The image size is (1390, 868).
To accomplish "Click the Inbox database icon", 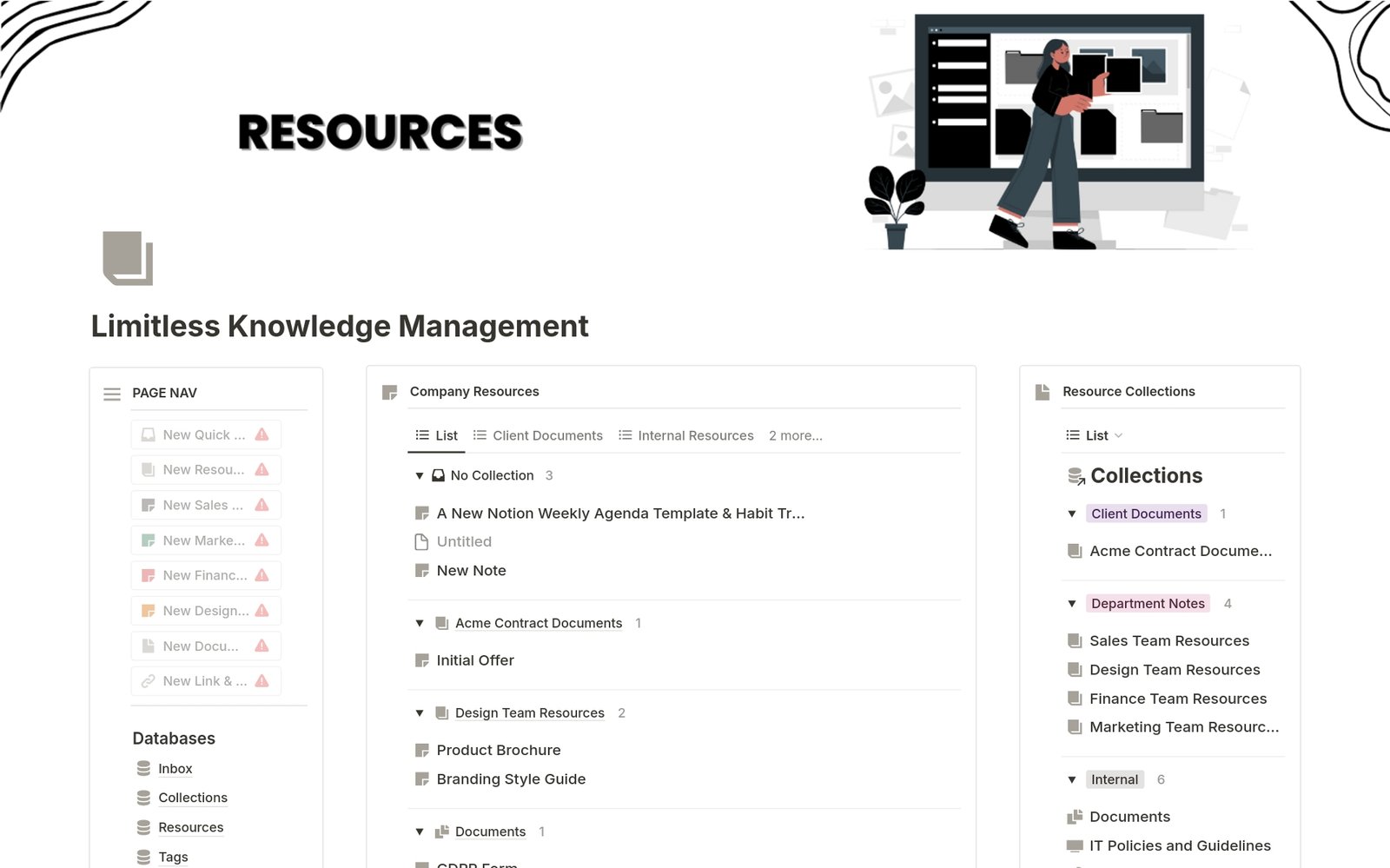I will (142, 768).
